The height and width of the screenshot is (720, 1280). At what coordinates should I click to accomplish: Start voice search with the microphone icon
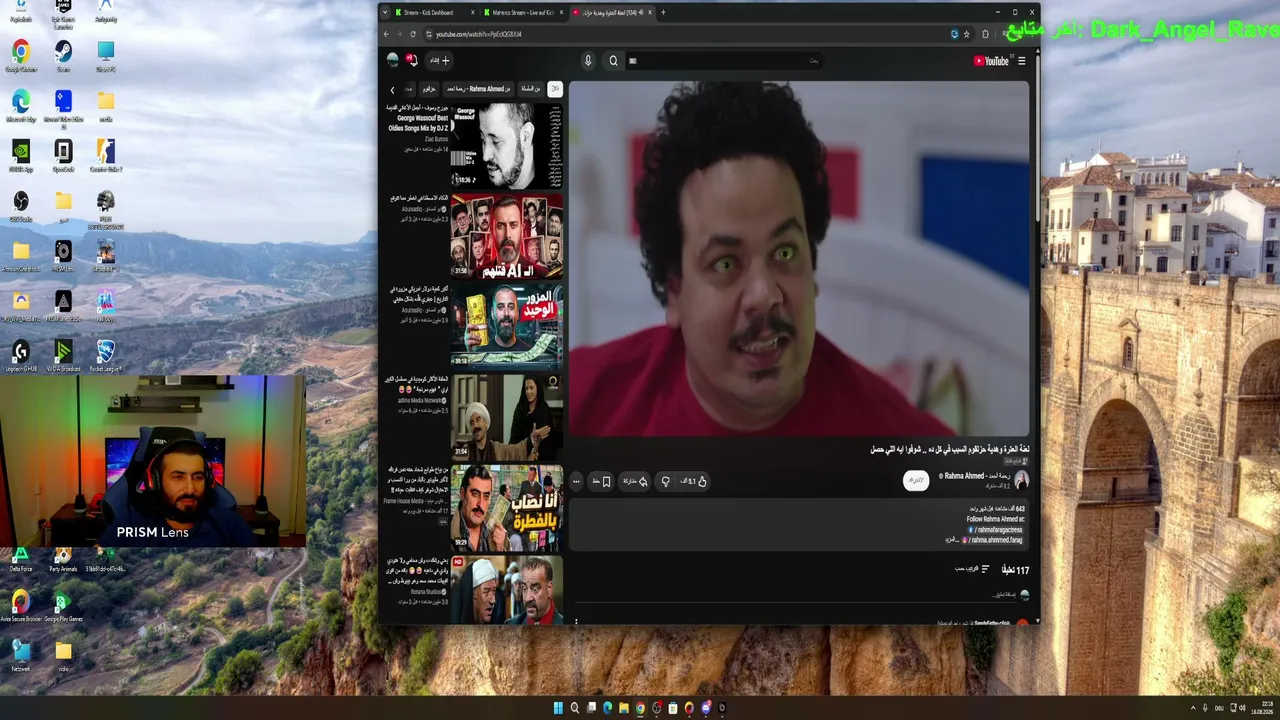pos(588,61)
